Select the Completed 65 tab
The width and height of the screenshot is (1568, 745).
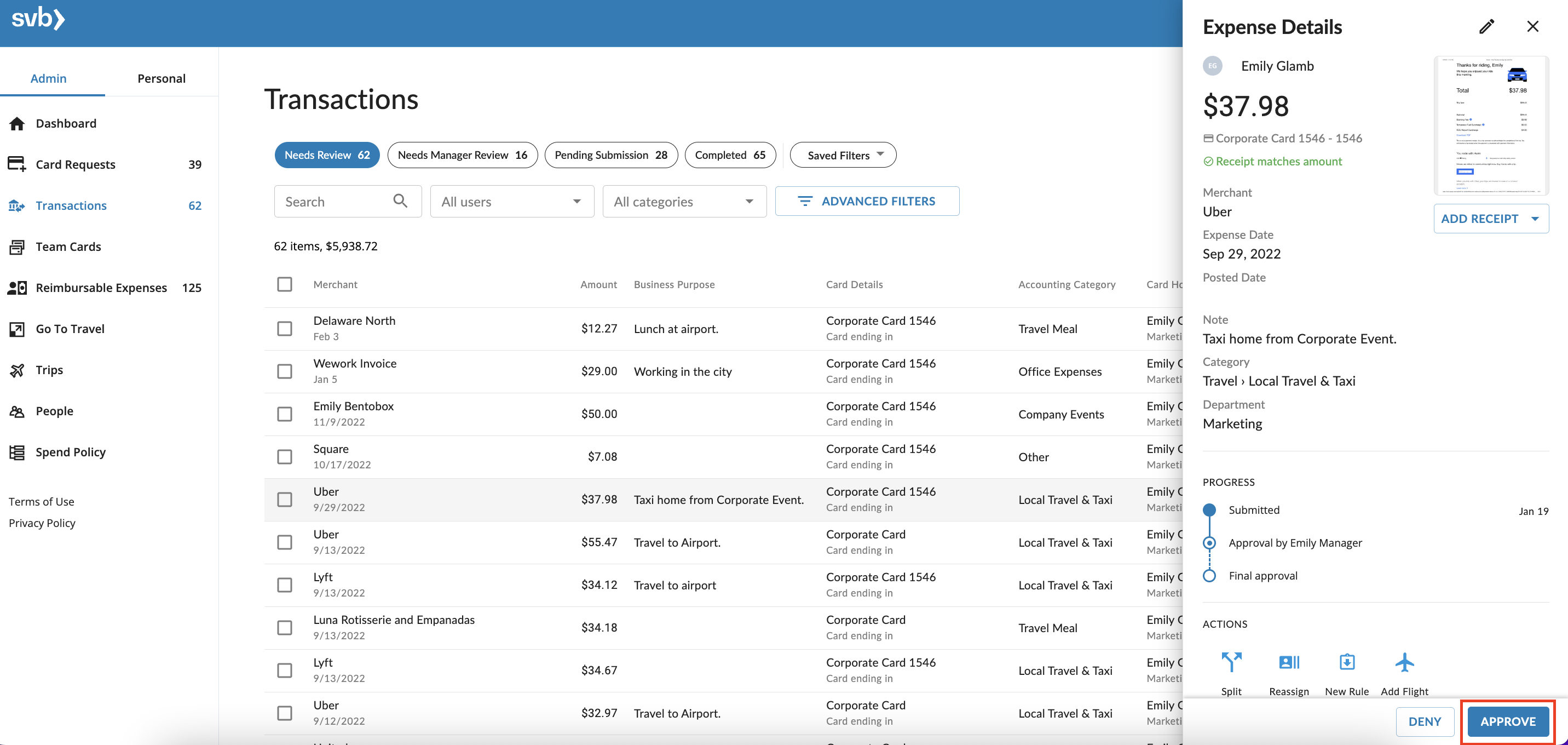pos(730,154)
